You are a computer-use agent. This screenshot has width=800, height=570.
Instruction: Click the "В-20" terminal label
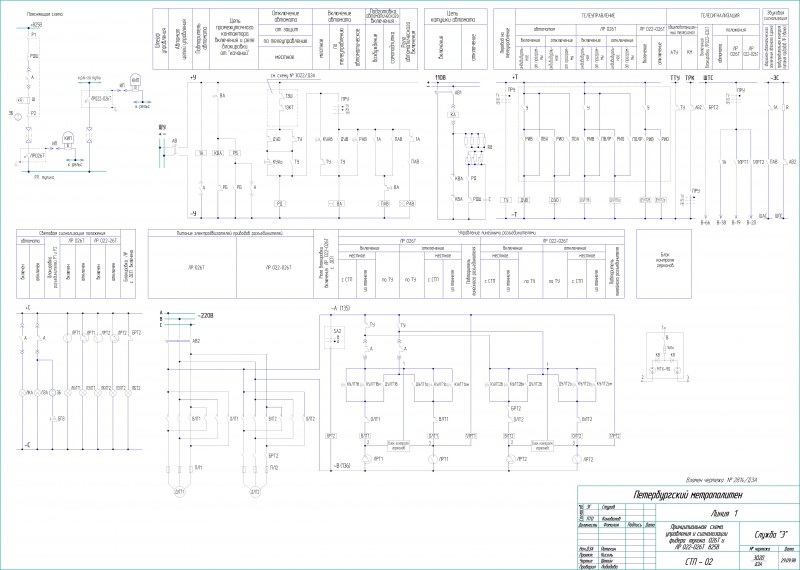coord(752,223)
